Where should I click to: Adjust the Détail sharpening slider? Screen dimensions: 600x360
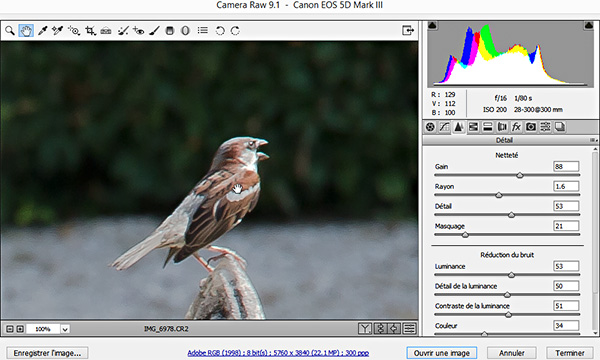click(511, 215)
